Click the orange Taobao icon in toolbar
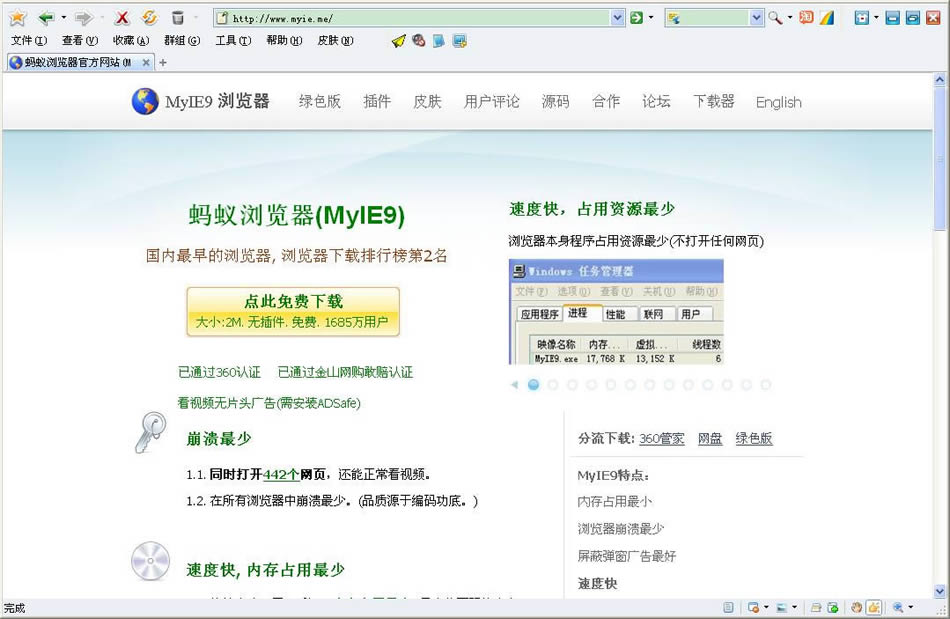This screenshot has height=619, width=950. [806, 18]
